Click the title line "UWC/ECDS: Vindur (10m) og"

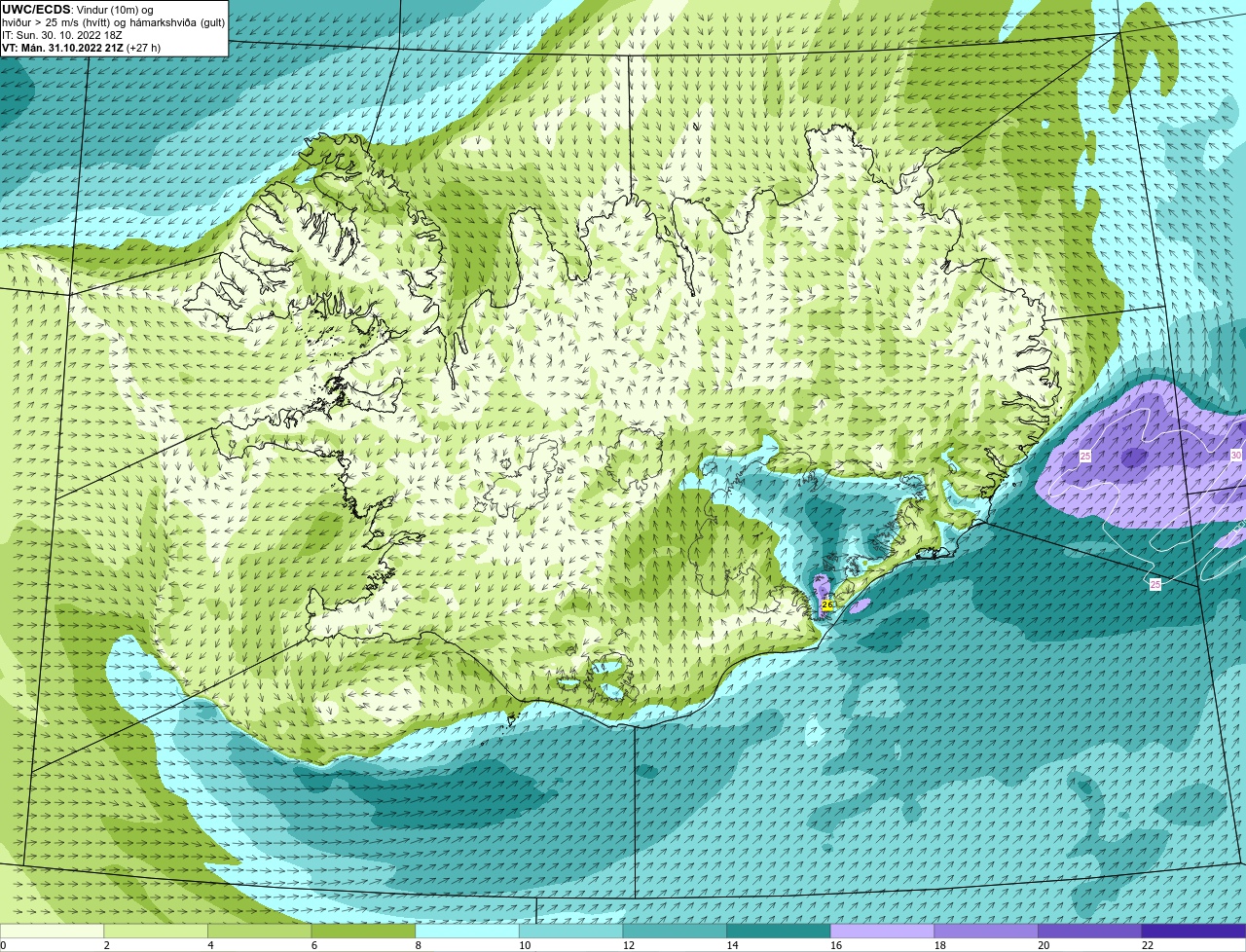pos(78,10)
